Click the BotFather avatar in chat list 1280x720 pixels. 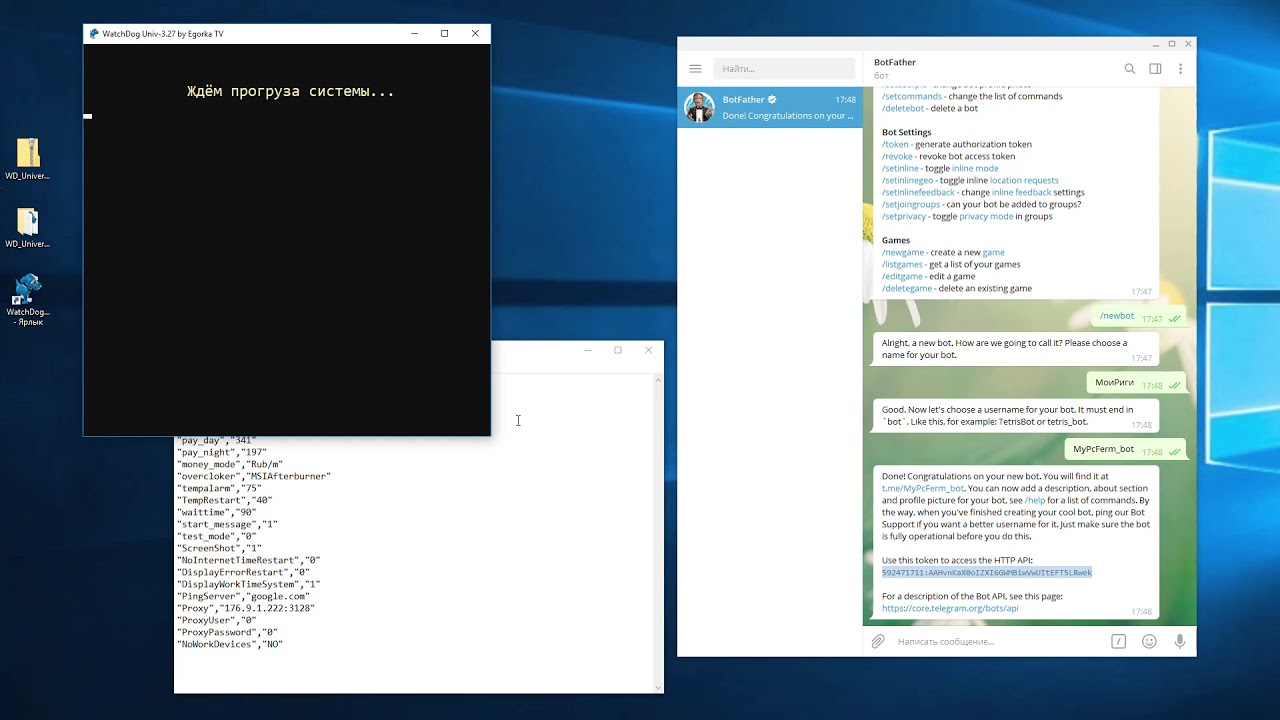click(x=699, y=107)
